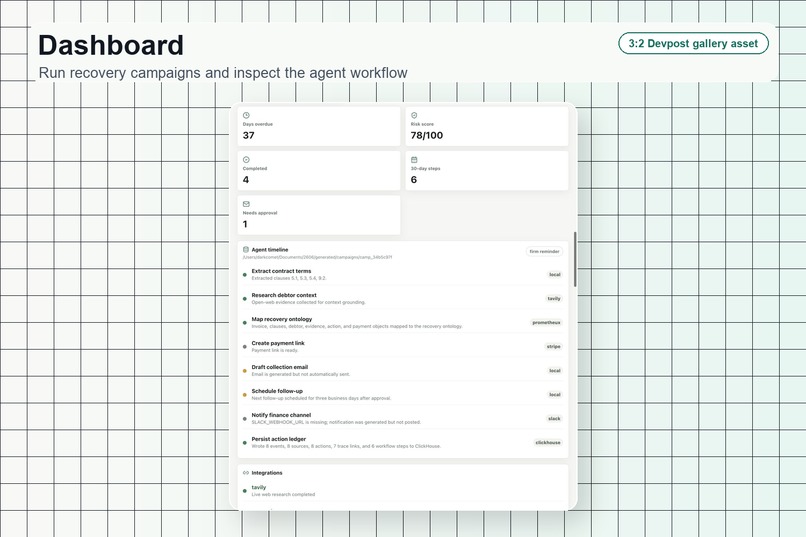This screenshot has height=537, width=806.
Task: Click the status dot for Research debtor context
Action: (245, 299)
